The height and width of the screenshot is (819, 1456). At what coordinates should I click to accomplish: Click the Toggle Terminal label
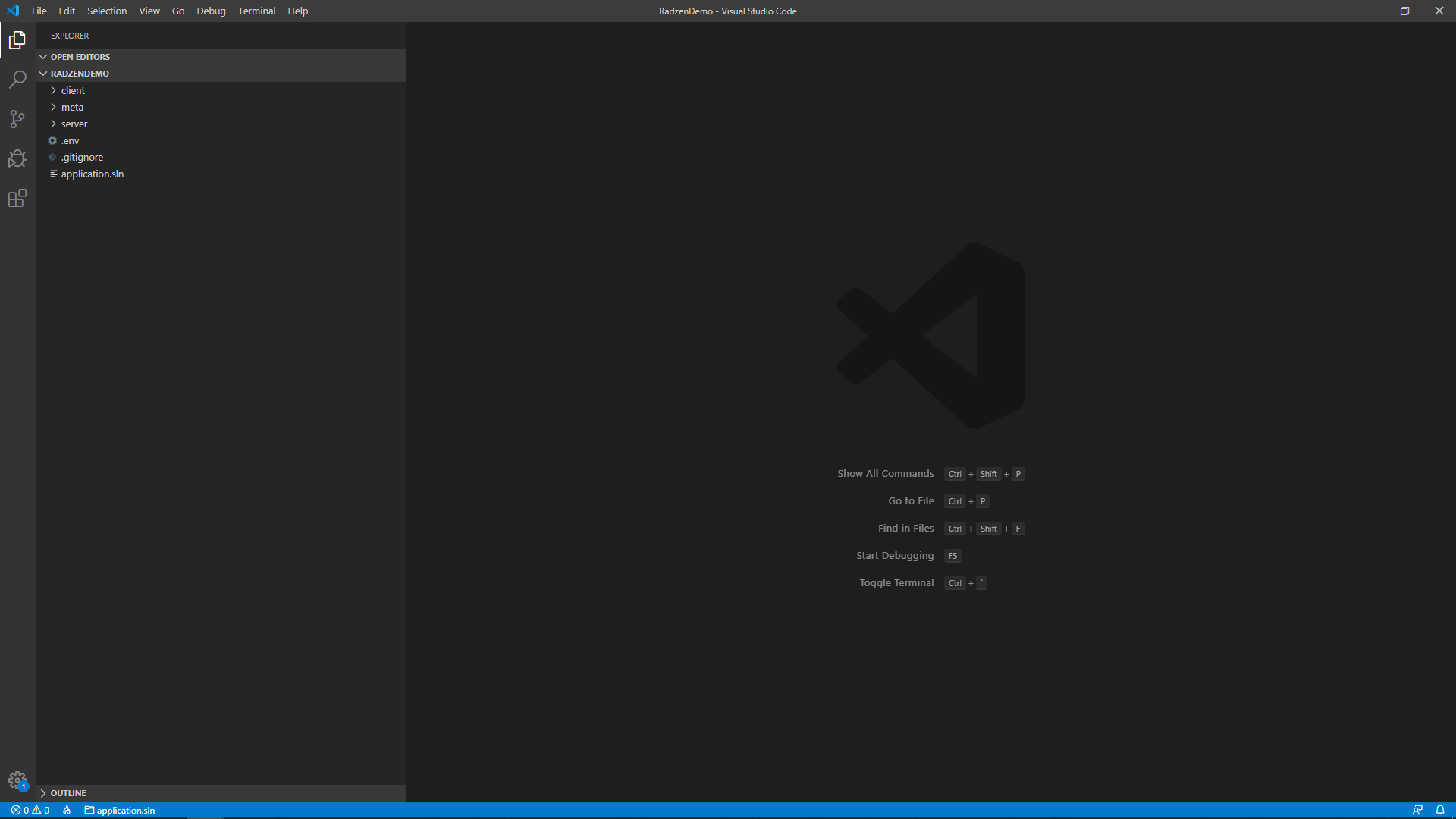[x=896, y=582]
